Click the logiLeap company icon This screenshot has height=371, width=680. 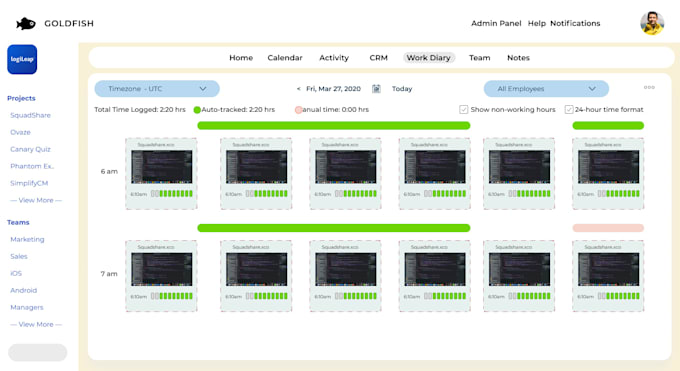click(x=22, y=59)
